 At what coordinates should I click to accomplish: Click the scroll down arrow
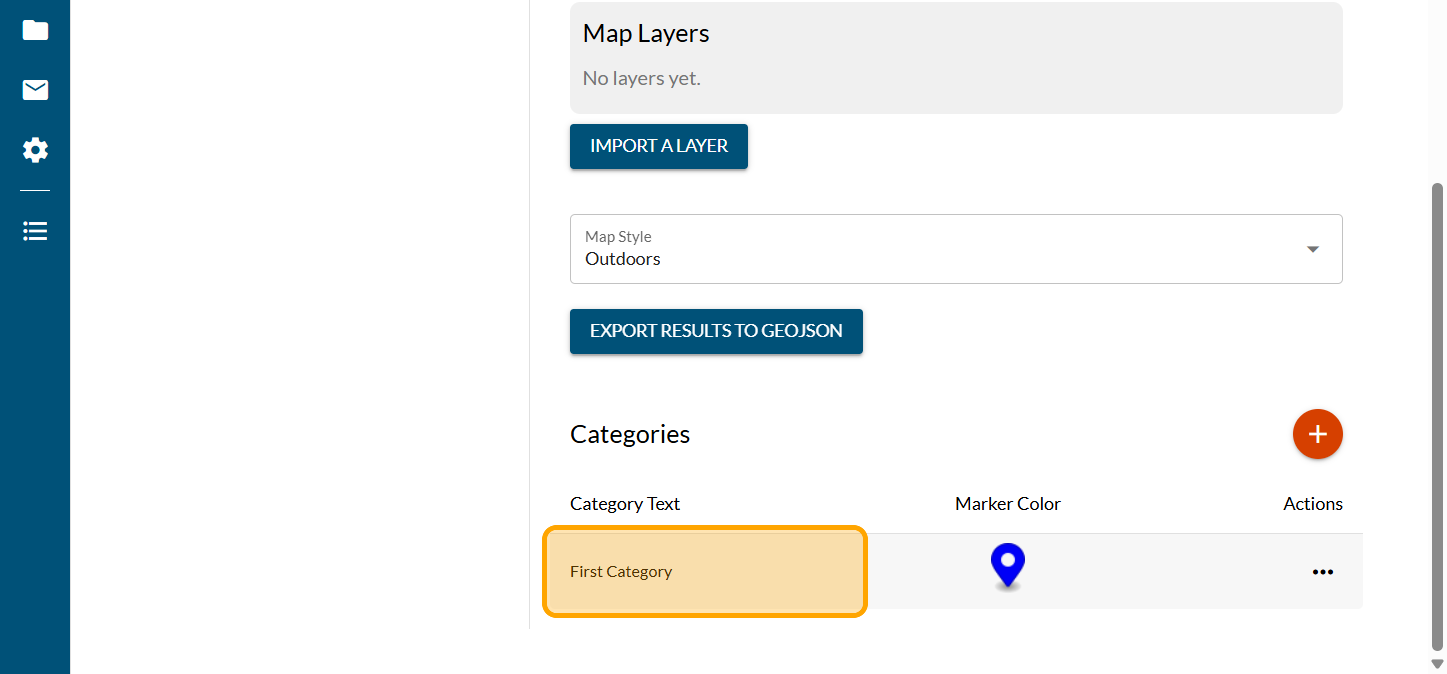(x=1437, y=664)
